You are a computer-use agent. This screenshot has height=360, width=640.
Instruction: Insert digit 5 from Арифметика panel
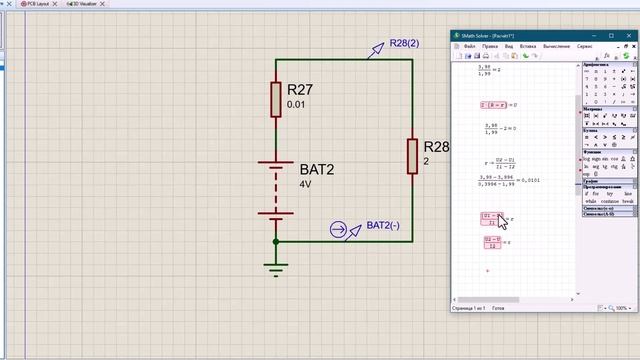click(596, 87)
